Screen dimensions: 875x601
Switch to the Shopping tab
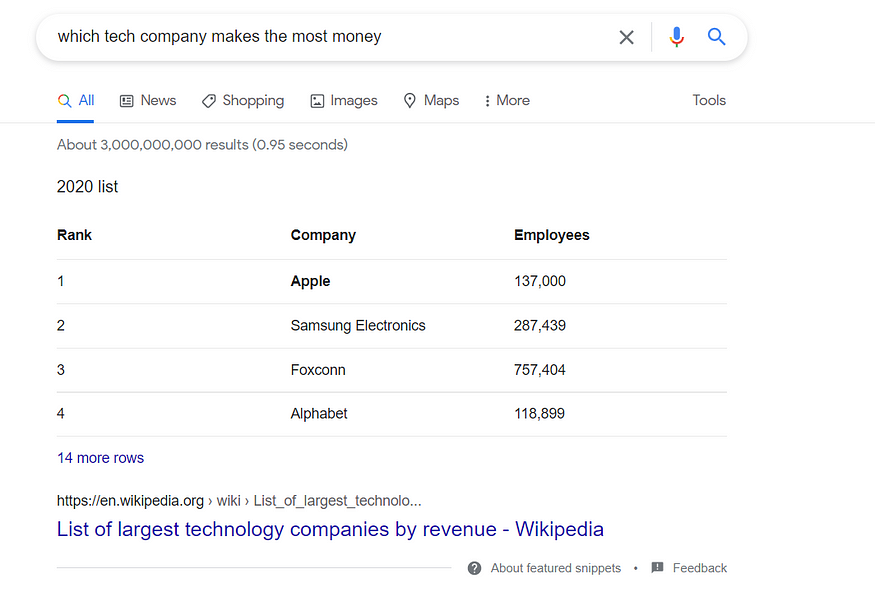click(x=243, y=101)
